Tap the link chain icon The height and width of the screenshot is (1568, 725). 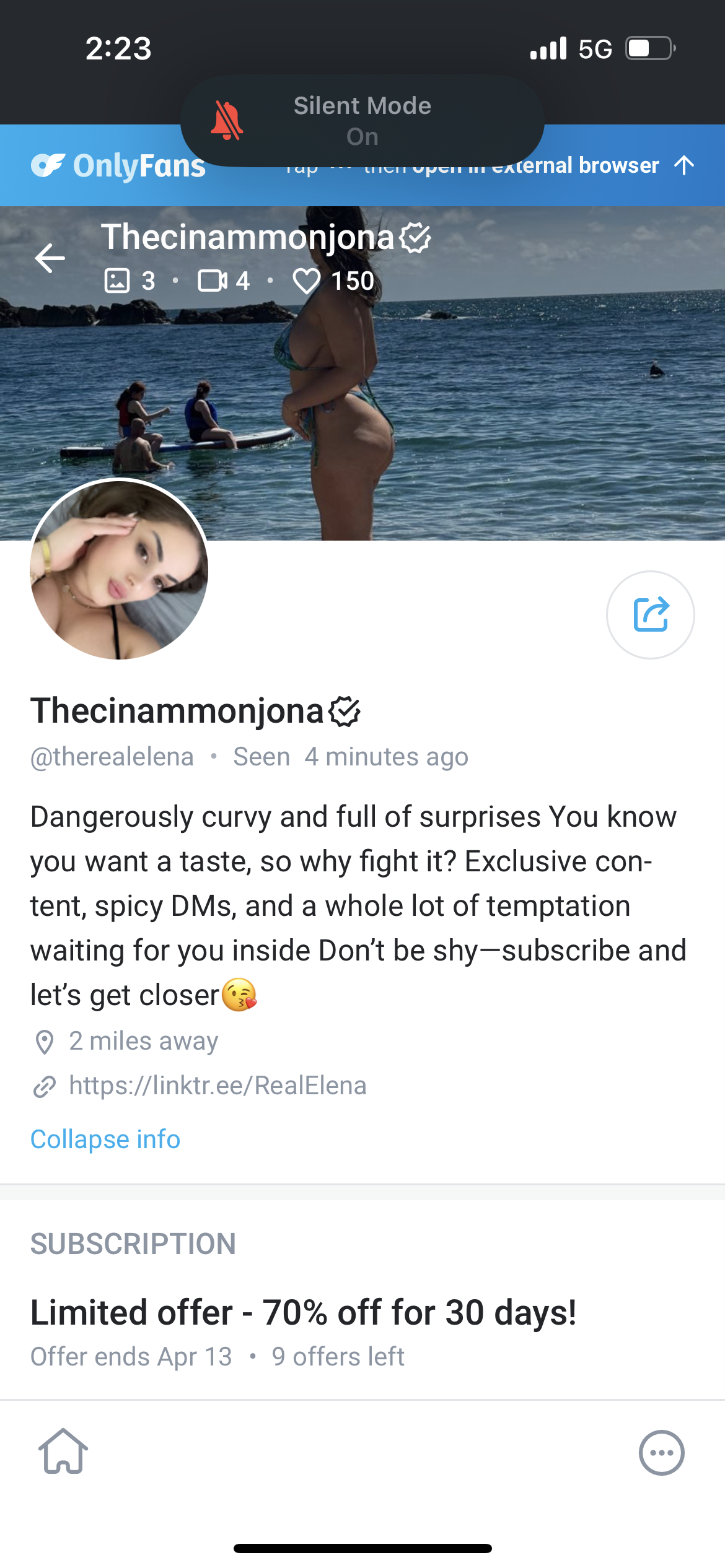click(x=45, y=1086)
